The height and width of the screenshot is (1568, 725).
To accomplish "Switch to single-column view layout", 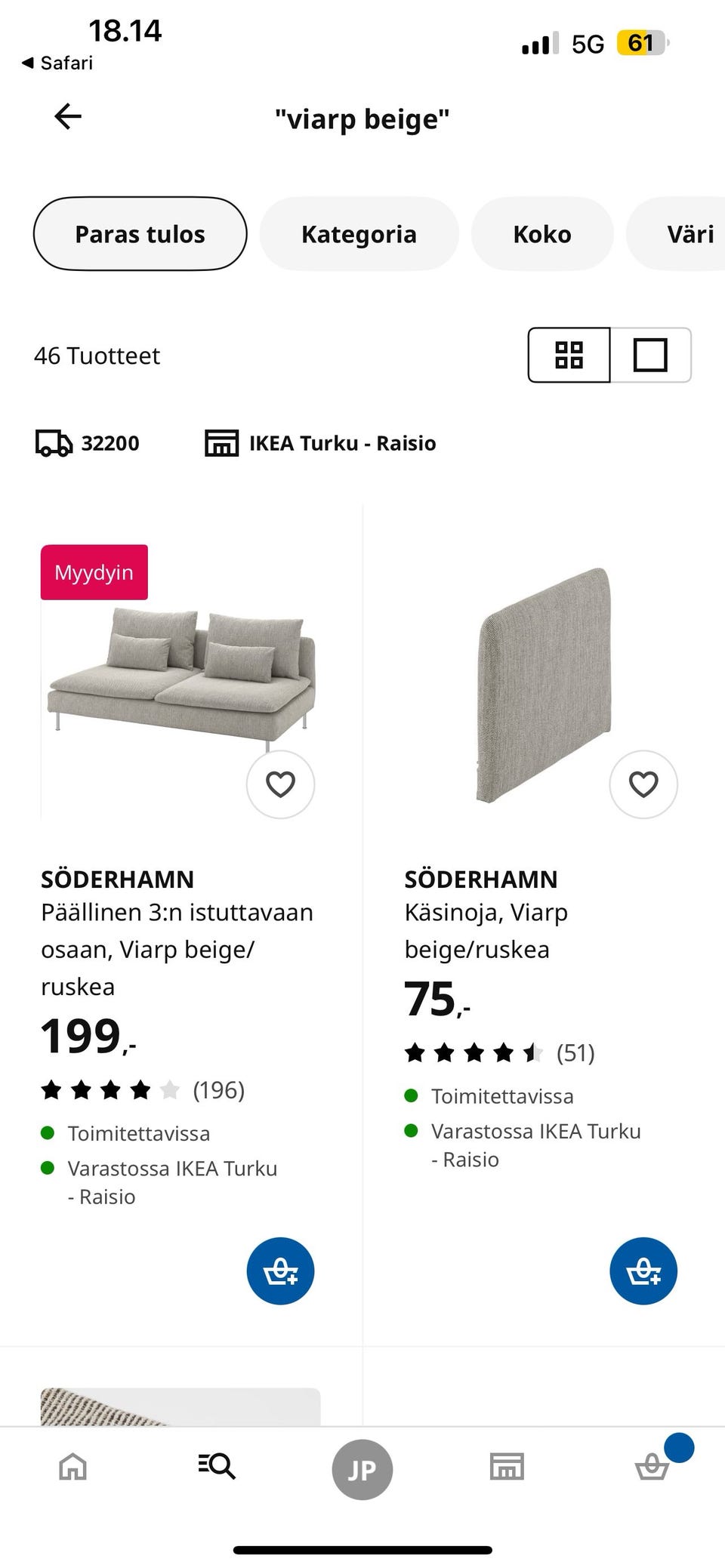I will (x=651, y=355).
